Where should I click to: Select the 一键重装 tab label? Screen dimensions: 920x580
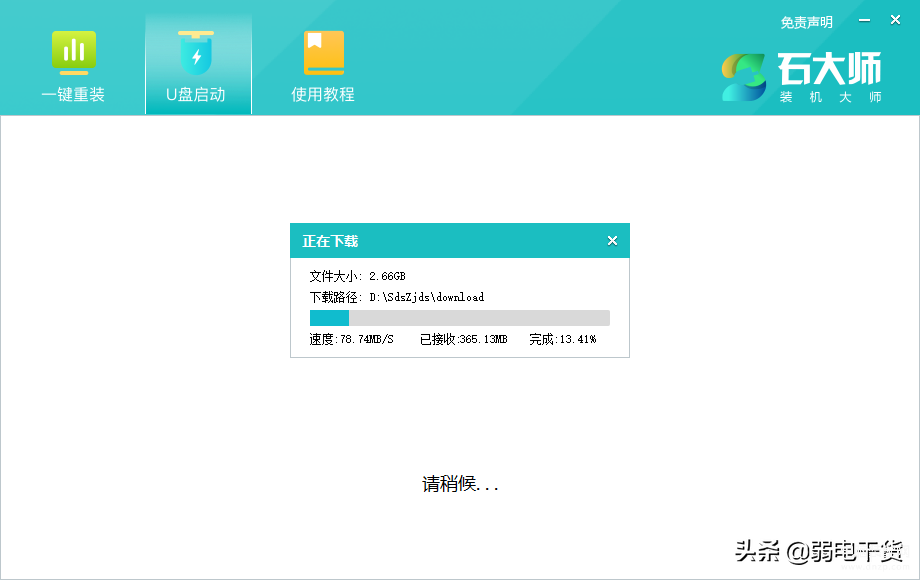tap(73, 95)
